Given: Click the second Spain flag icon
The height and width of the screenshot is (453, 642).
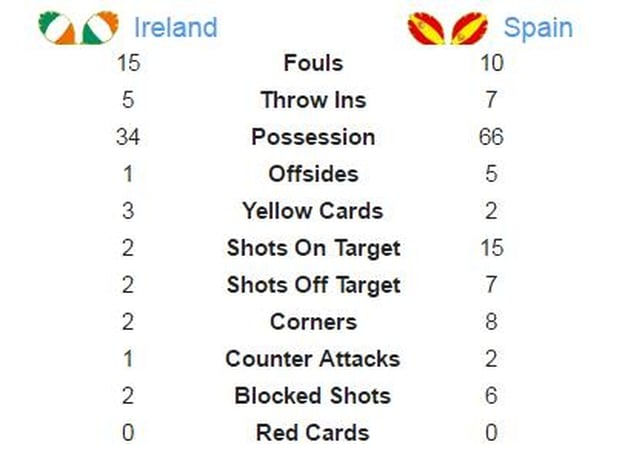Looking at the screenshot, I should pyautogui.click(x=469, y=29).
